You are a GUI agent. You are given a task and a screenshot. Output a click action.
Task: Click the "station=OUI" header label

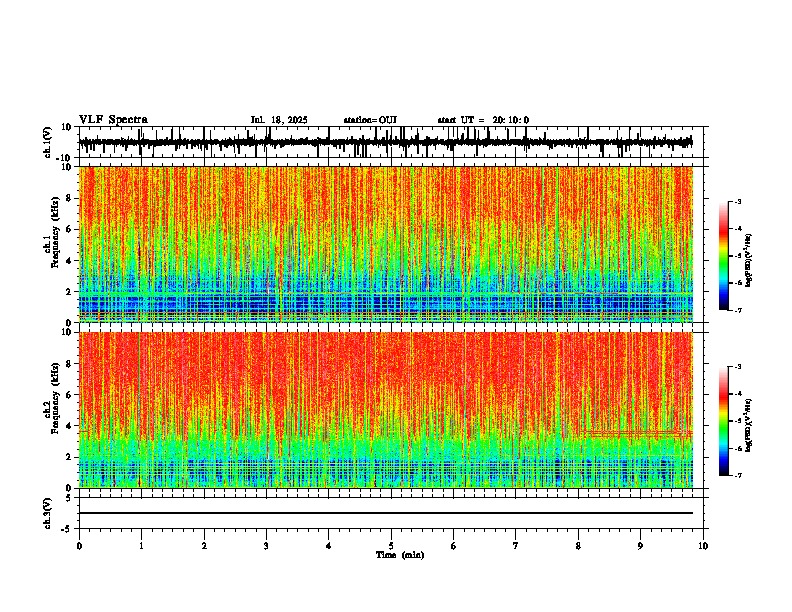click(x=370, y=120)
